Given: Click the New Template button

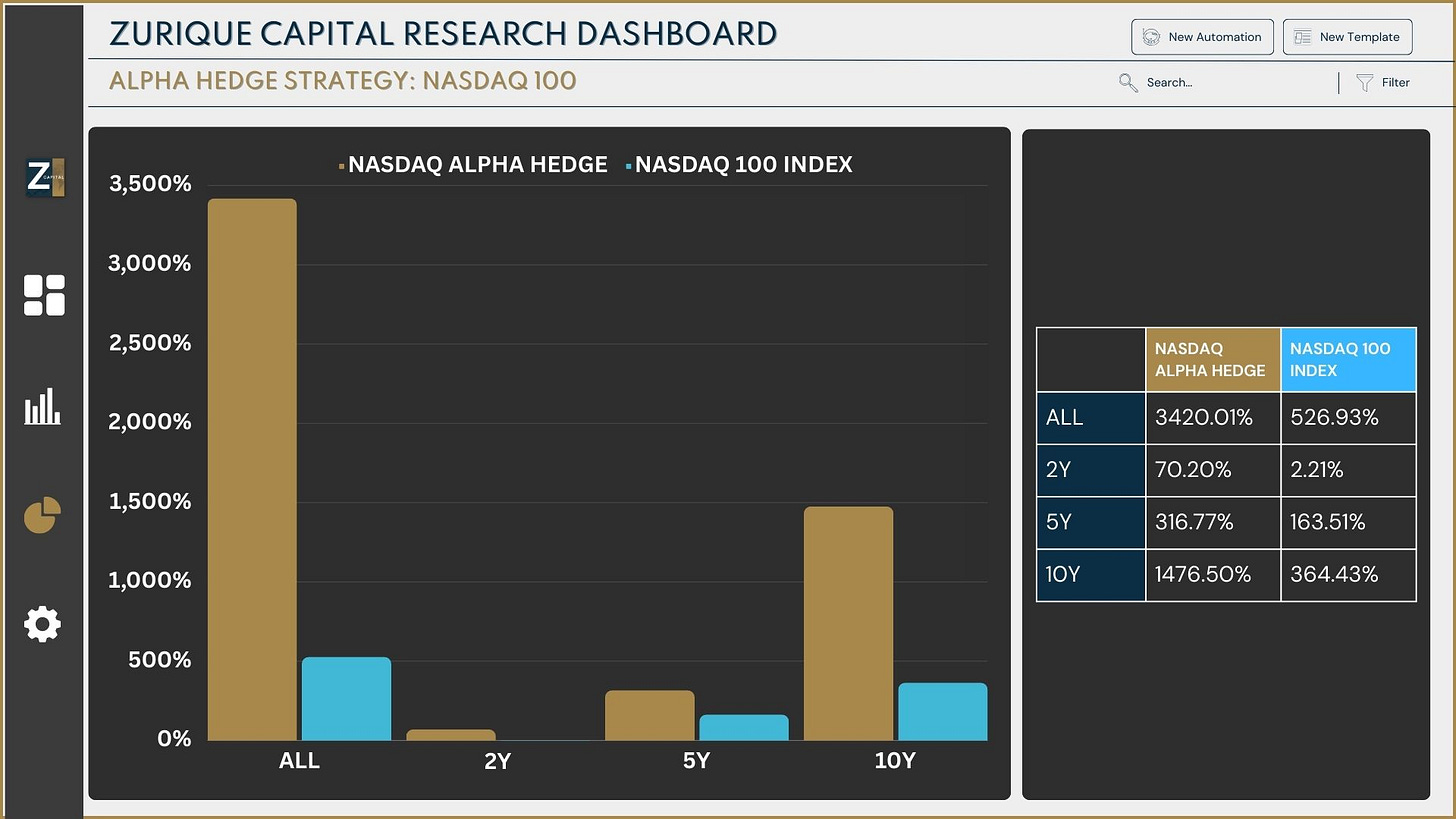Looking at the screenshot, I should coord(1347,36).
